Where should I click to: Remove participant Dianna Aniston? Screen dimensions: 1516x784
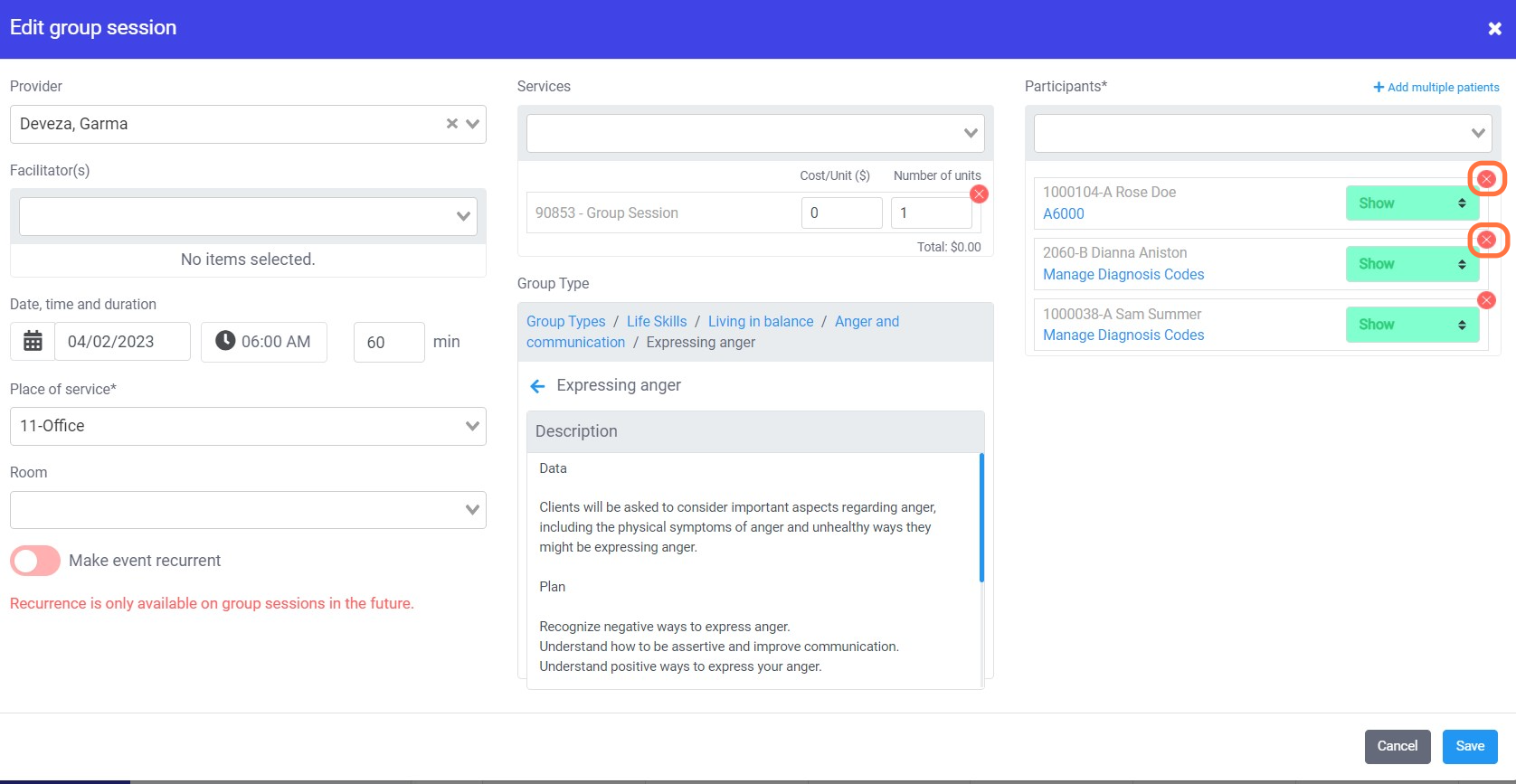[1486, 240]
